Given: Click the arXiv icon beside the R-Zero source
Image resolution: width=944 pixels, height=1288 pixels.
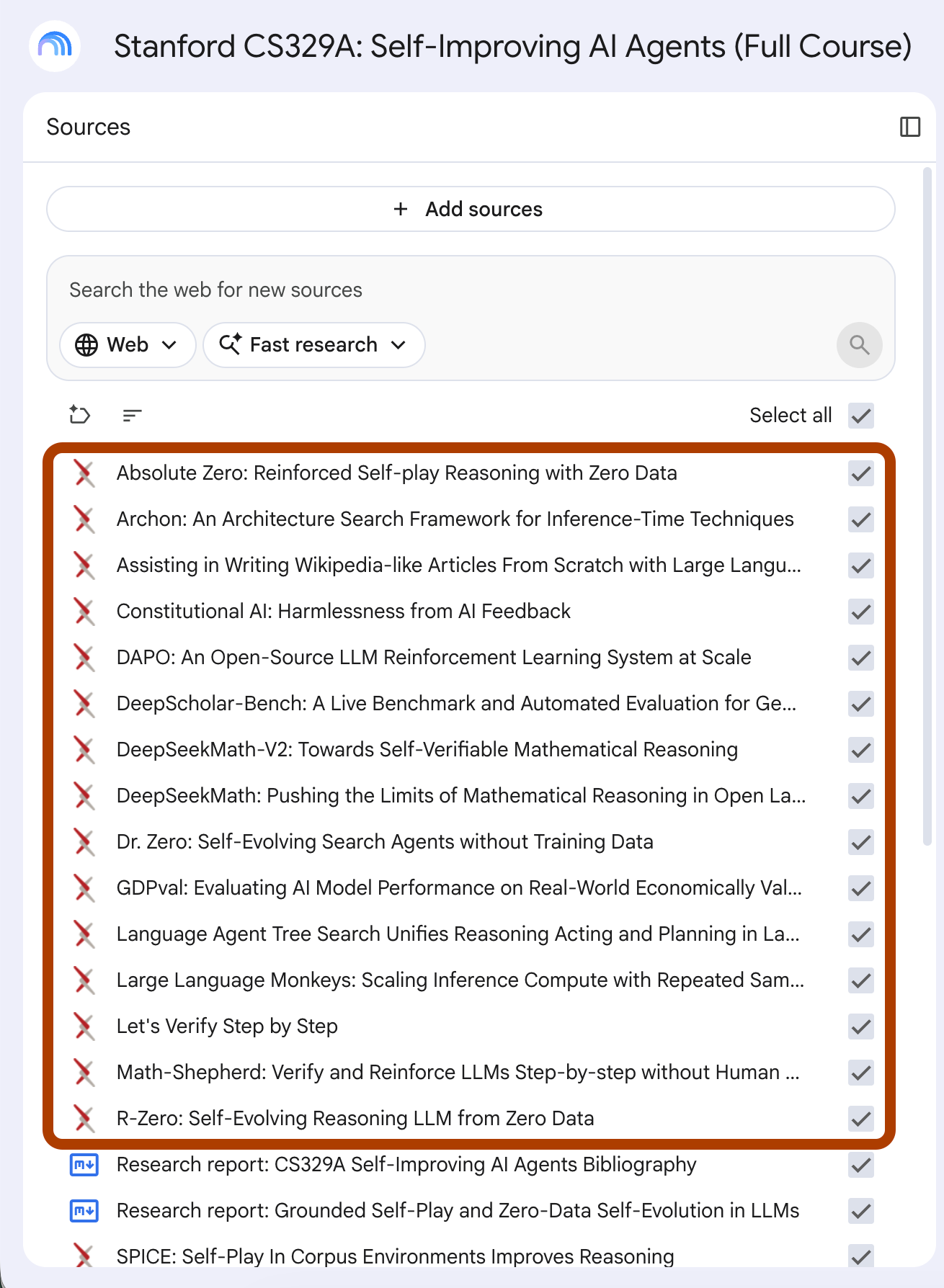Looking at the screenshot, I should click(x=84, y=1119).
